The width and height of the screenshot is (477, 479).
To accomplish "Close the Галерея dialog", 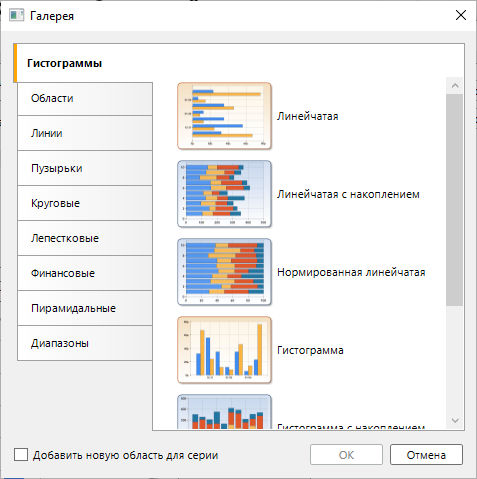I will point(461,15).
